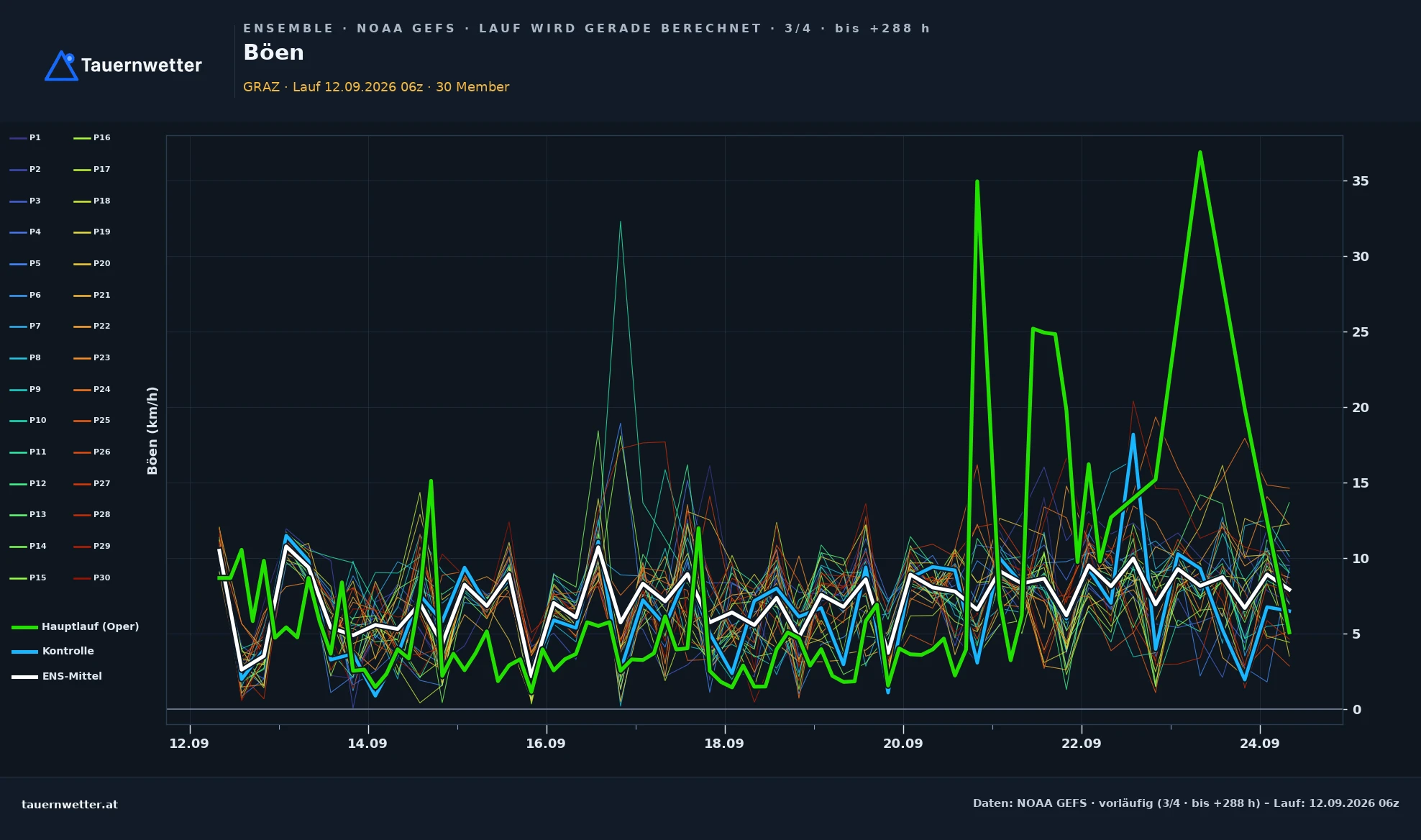The width and height of the screenshot is (1421, 840).
Task: Click the P20 member in the legend
Action: point(92,263)
